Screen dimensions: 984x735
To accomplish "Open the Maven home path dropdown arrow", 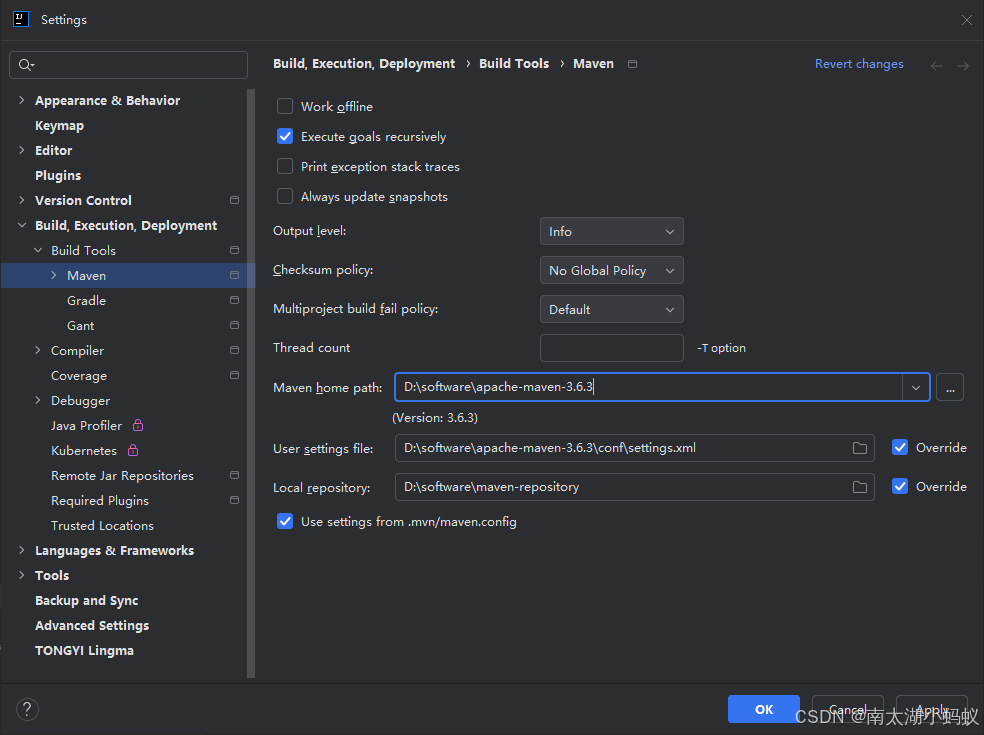I will tap(916, 387).
